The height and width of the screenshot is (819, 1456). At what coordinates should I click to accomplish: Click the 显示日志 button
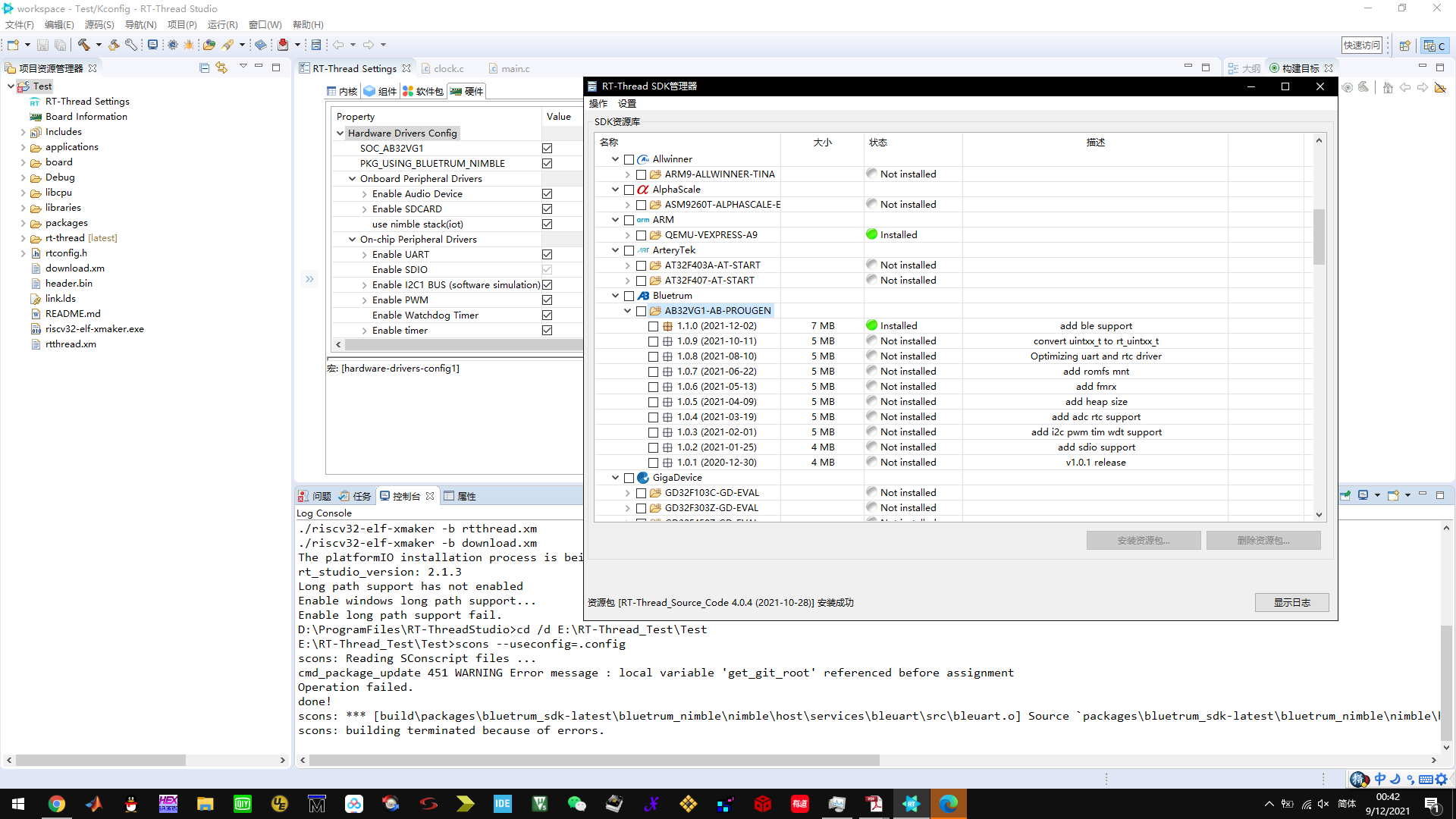(x=1291, y=603)
